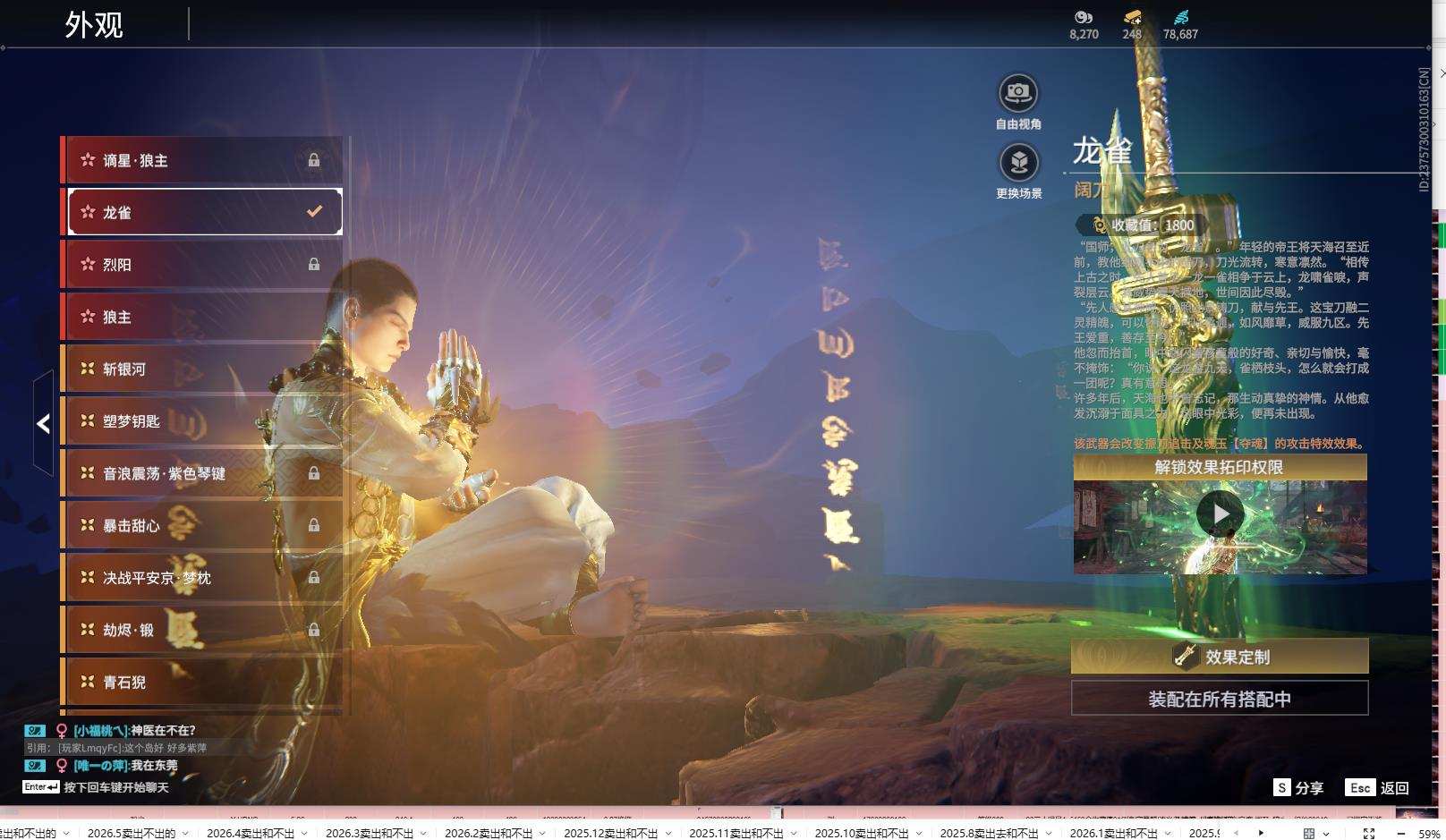Viewport: 1446px width, 840px height.
Task: Select the 青石貌 skin entry
Action: point(202,682)
